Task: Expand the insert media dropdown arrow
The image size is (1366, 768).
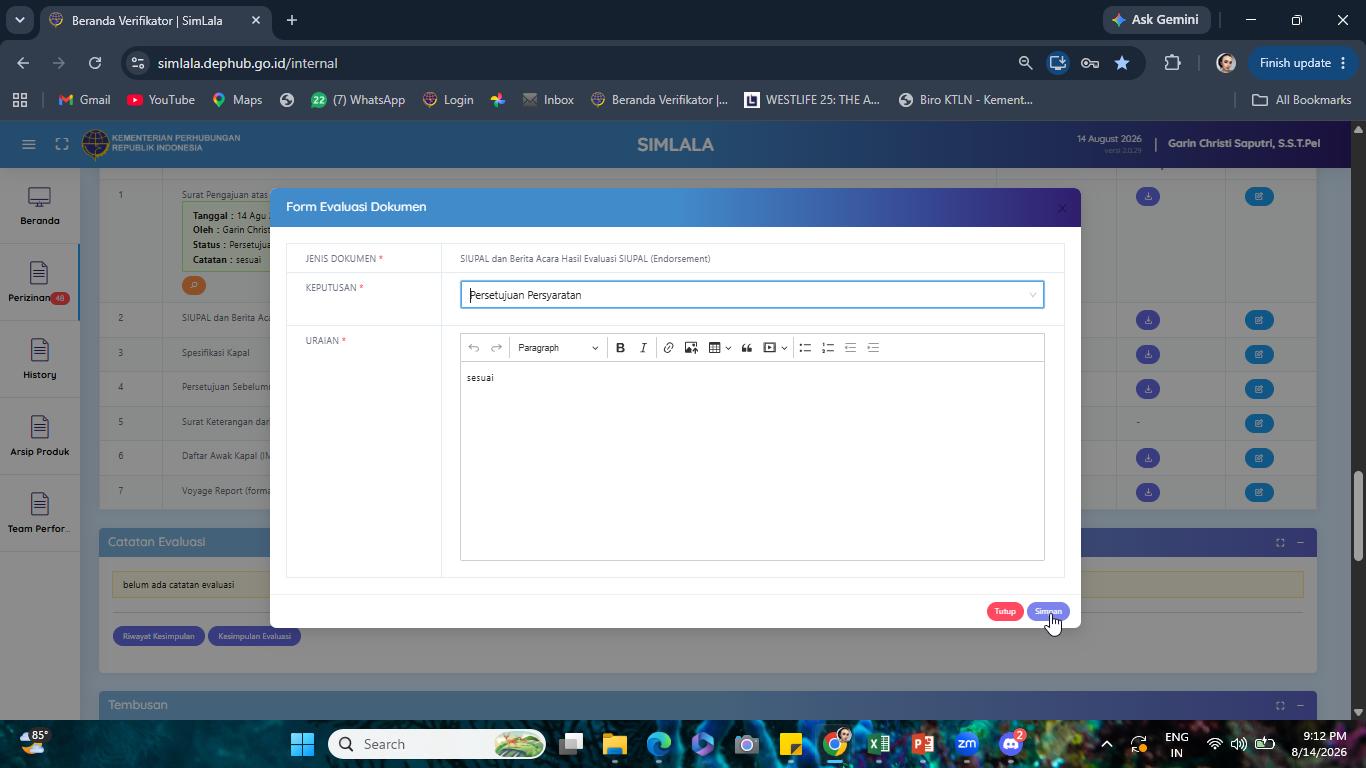Action: (784, 348)
